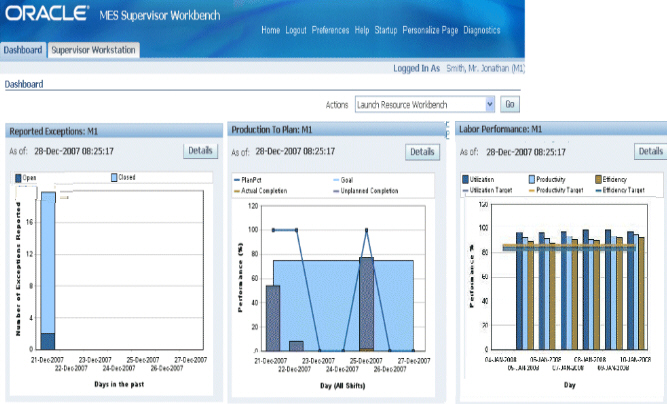Click the Dashboard page heading
The image size is (667, 404).
point(24,84)
